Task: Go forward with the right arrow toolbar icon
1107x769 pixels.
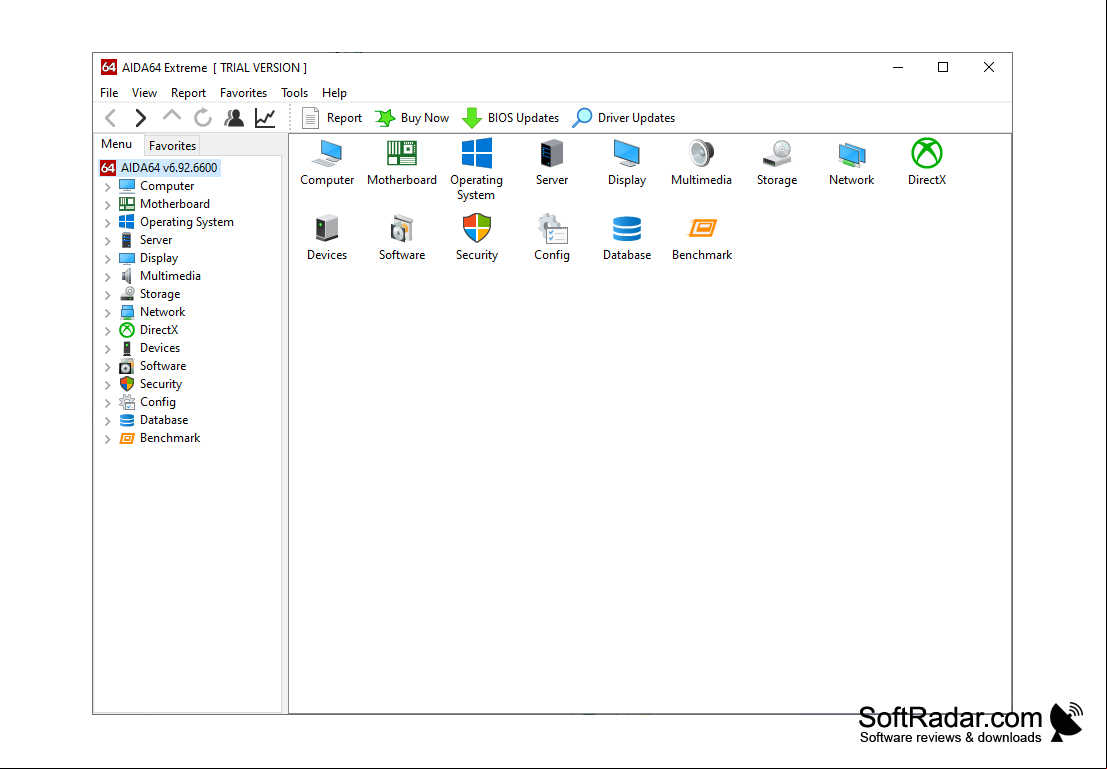Action: pyautogui.click(x=140, y=118)
